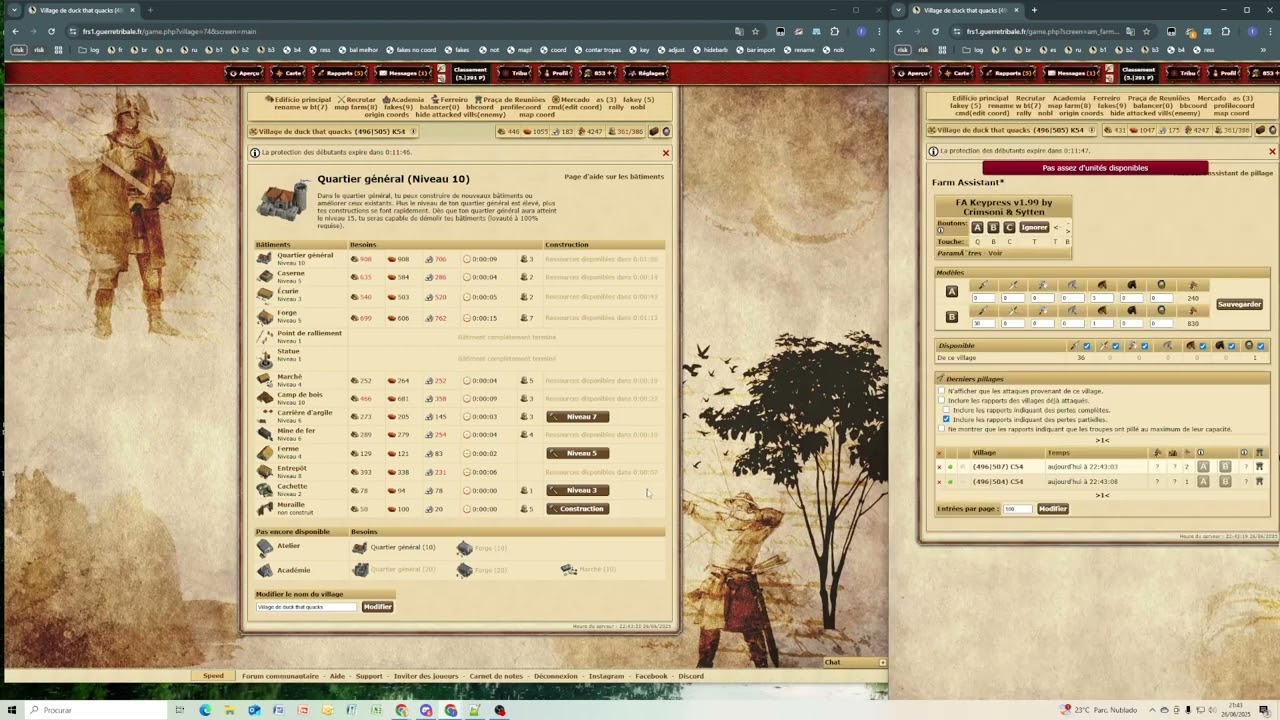Click village name input field
This screenshot has width=1280, height=720.
coord(306,607)
